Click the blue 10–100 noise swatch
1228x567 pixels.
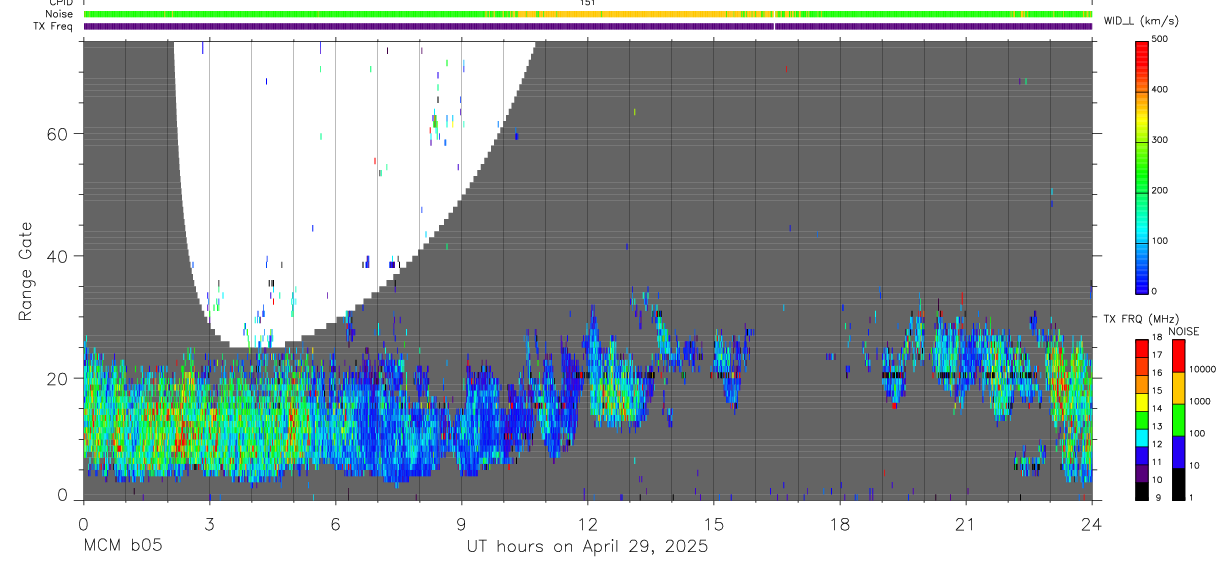[x=1178, y=452]
